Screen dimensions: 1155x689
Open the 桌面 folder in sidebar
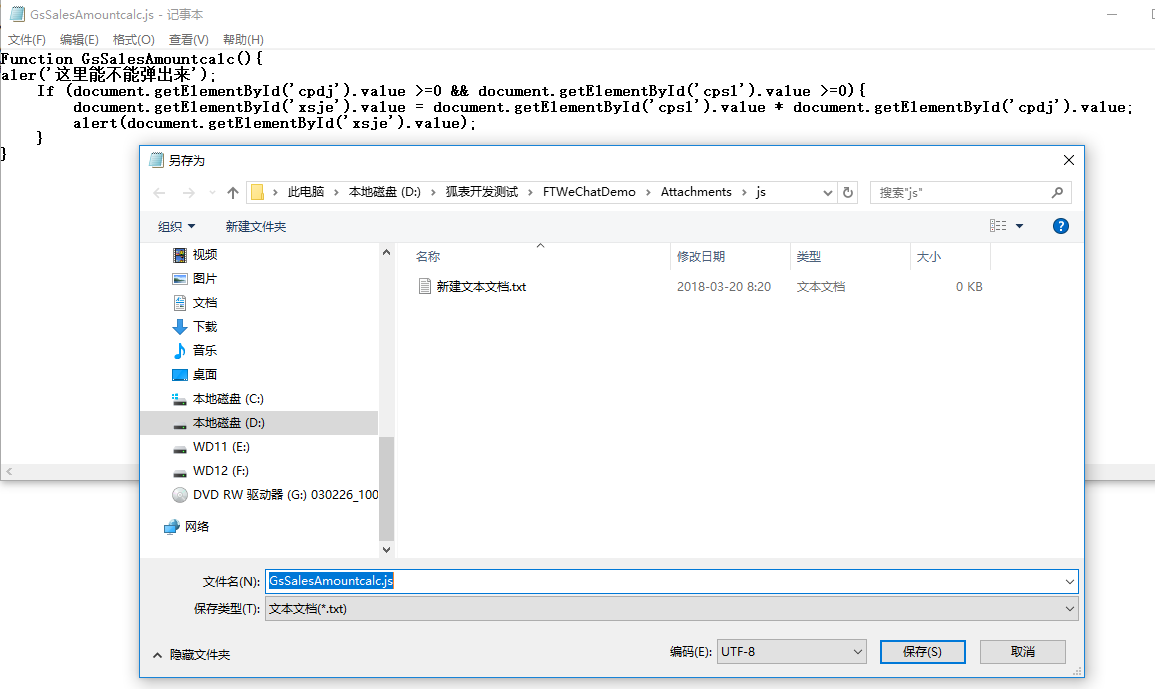pyautogui.click(x=204, y=375)
